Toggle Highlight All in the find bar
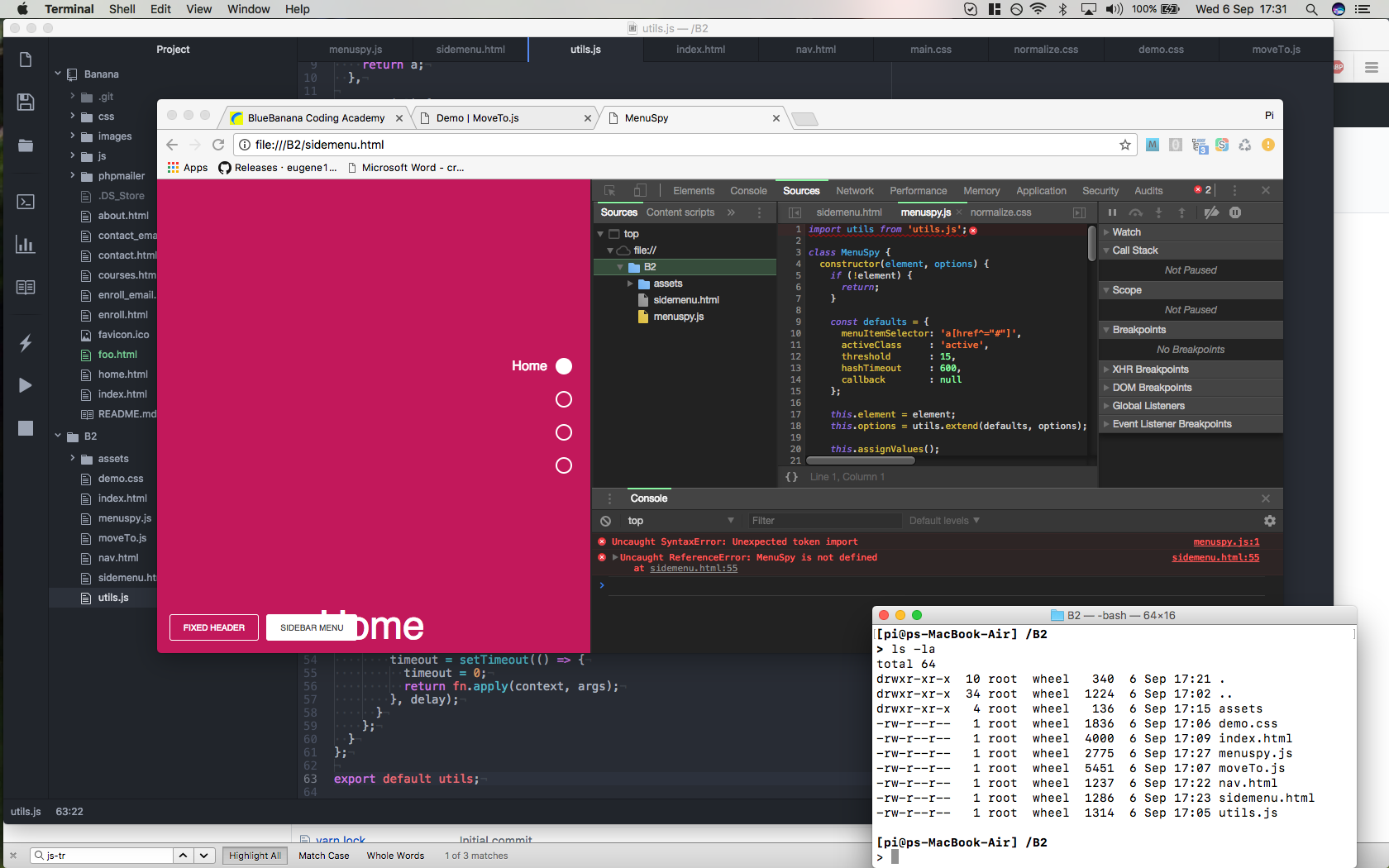This screenshot has width=1389, height=868. pos(255,856)
